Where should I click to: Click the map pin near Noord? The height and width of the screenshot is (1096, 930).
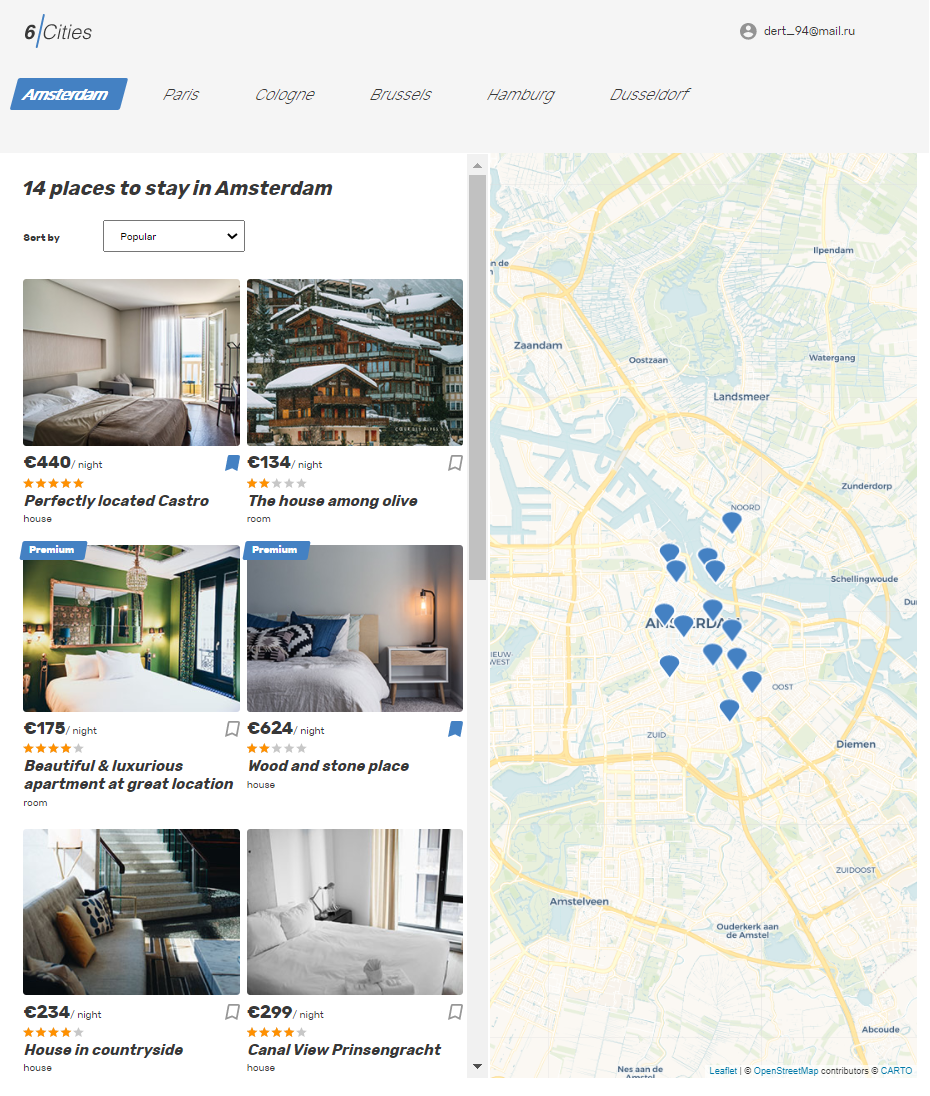pyautogui.click(x=732, y=522)
